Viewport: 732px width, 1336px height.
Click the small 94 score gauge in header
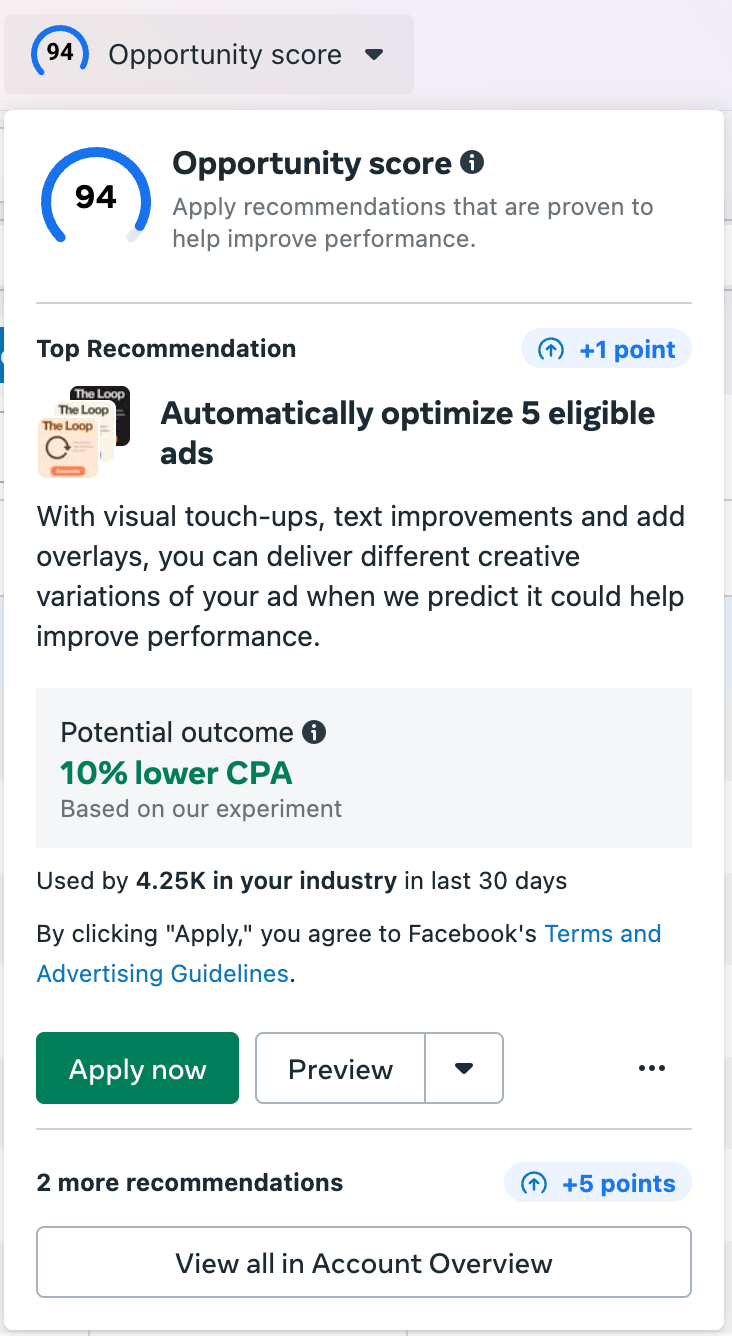coord(60,52)
